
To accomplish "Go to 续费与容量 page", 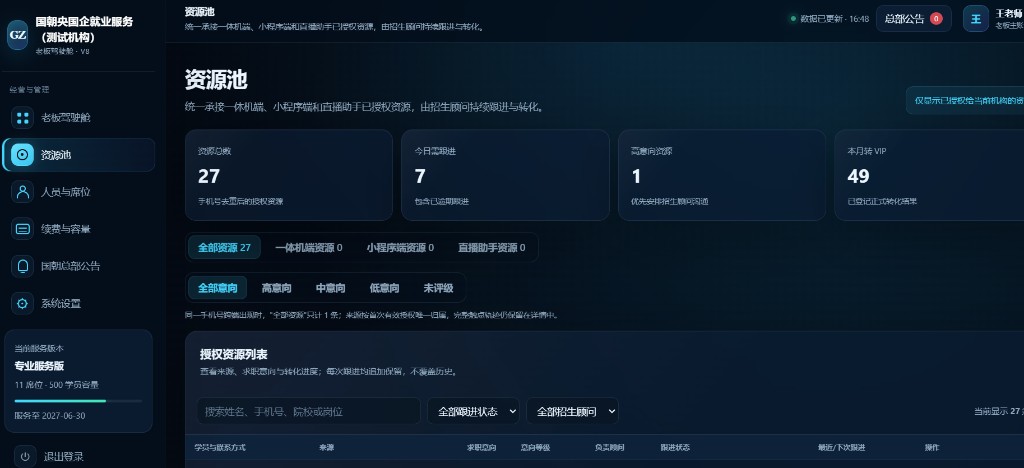I will tap(79, 229).
